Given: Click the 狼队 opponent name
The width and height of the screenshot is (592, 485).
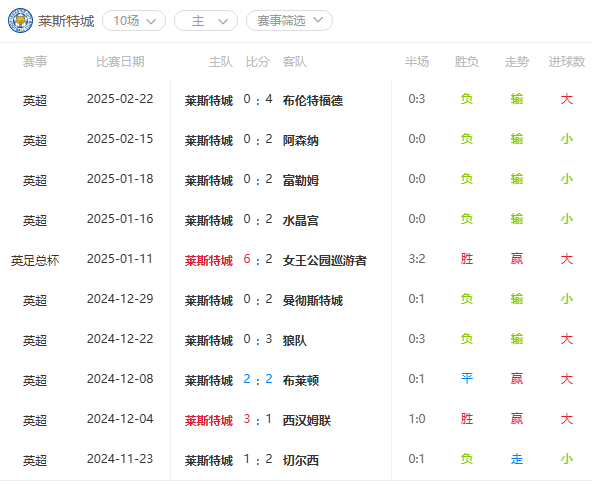Looking at the screenshot, I should point(294,340).
